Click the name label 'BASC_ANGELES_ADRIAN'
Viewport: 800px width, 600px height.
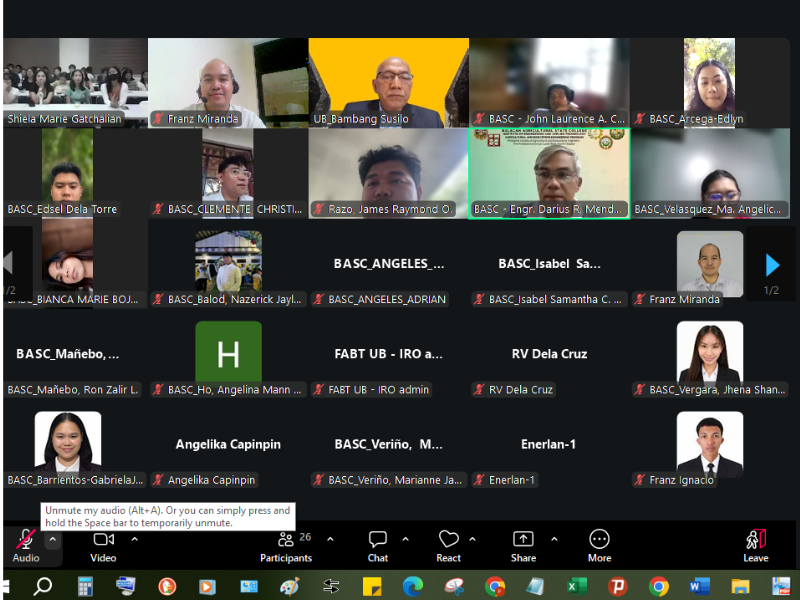[x=387, y=299]
